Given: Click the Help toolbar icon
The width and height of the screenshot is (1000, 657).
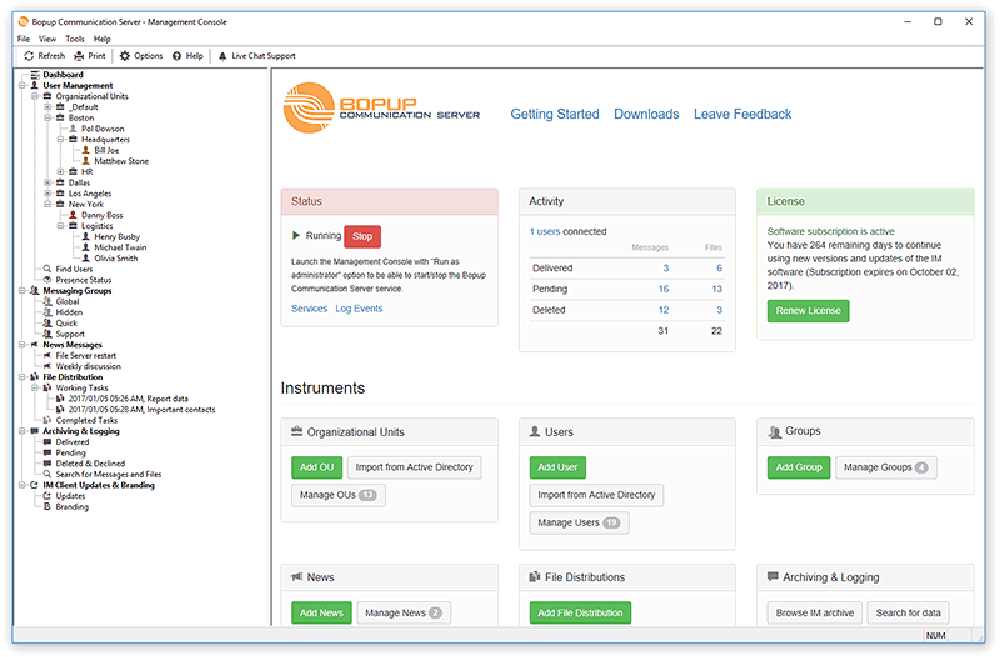Looking at the screenshot, I should click(177, 56).
